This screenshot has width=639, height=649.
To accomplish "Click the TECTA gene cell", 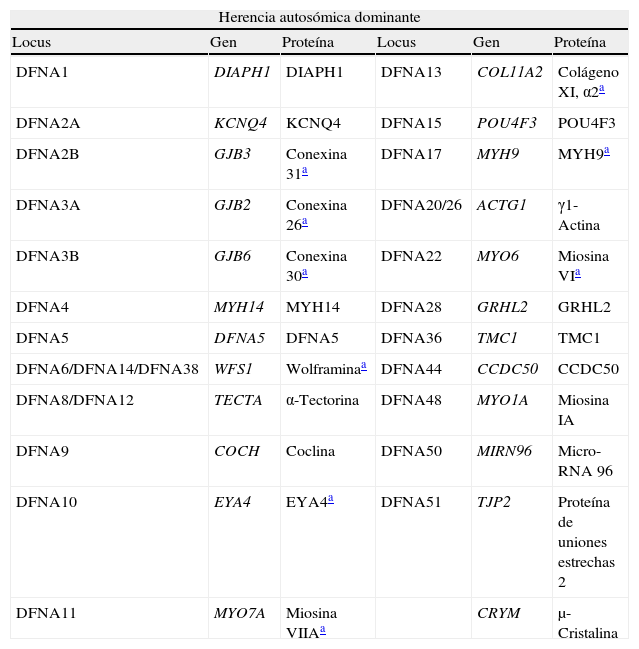I will [x=238, y=401].
